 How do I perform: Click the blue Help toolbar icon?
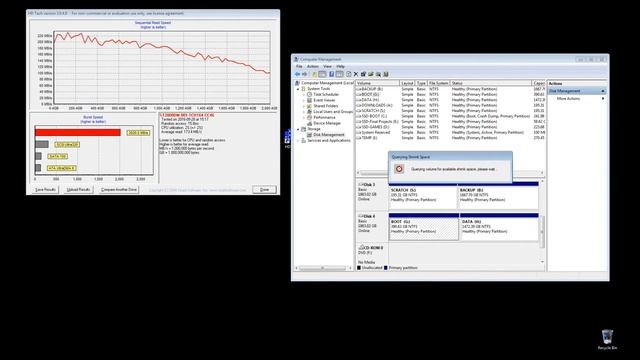(x=331, y=74)
